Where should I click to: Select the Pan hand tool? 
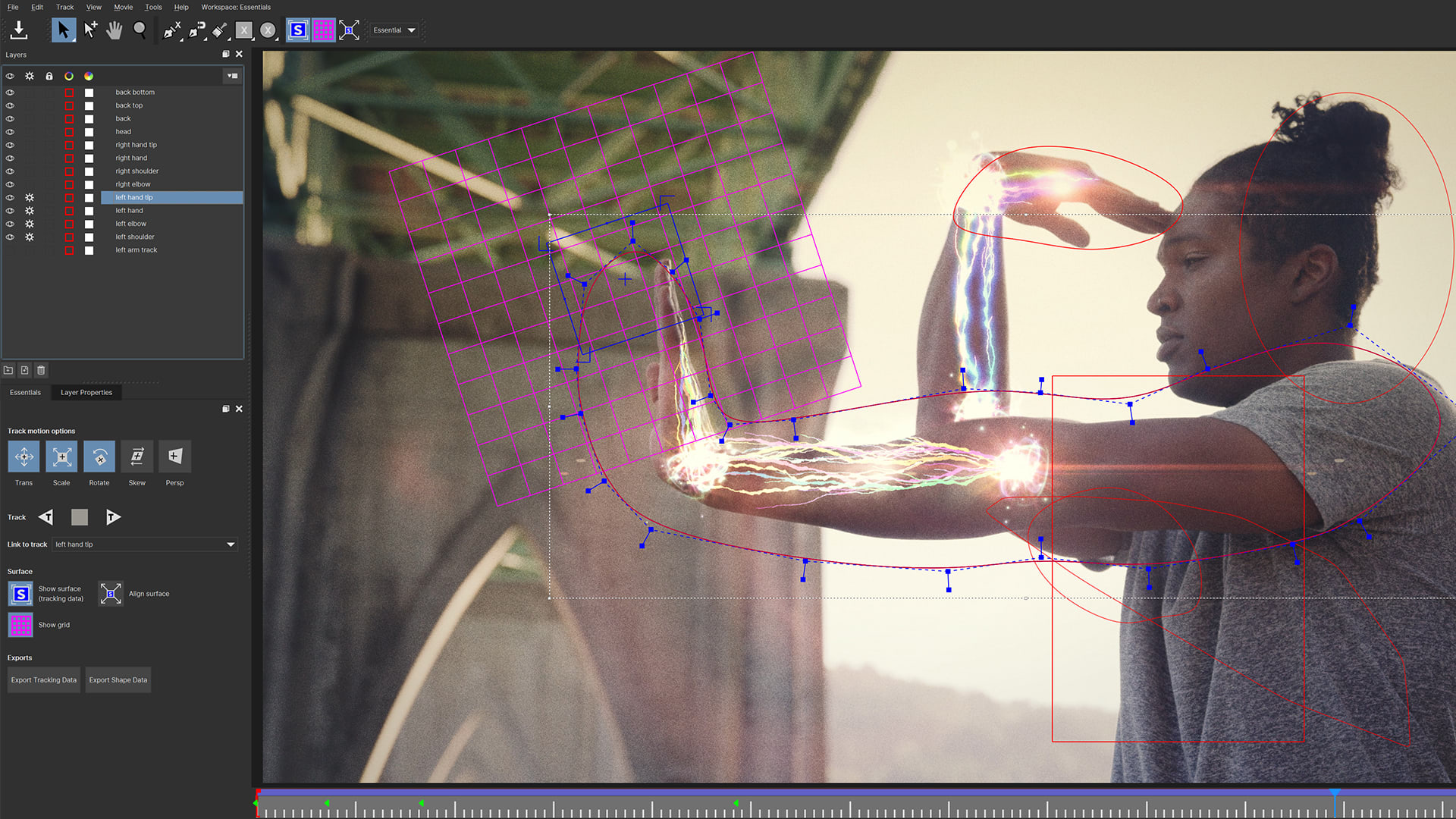pos(115,30)
